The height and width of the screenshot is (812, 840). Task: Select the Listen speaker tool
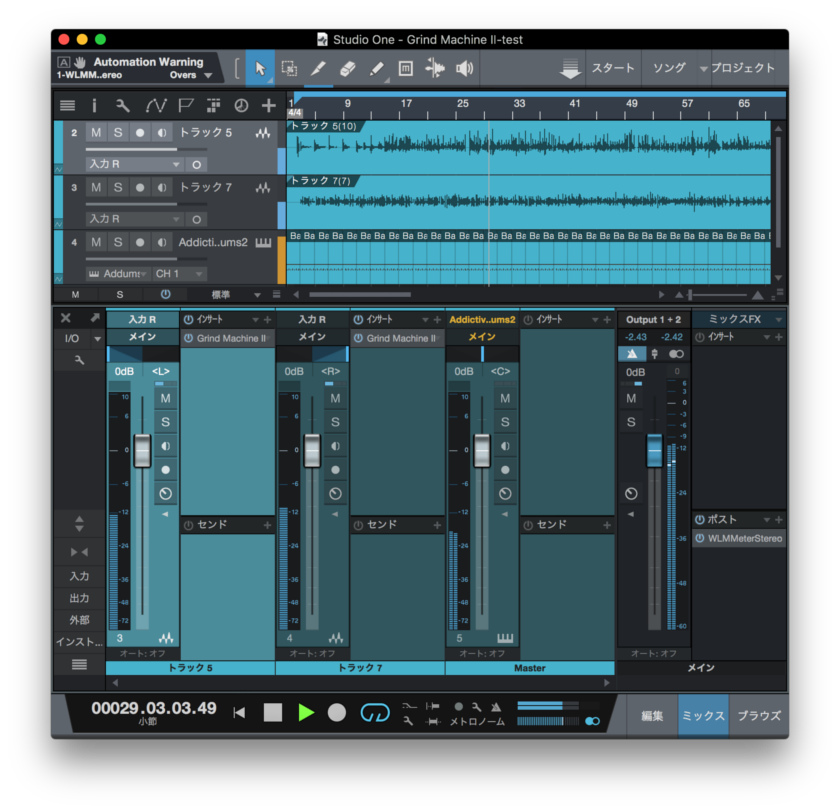(x=464, y=69)
